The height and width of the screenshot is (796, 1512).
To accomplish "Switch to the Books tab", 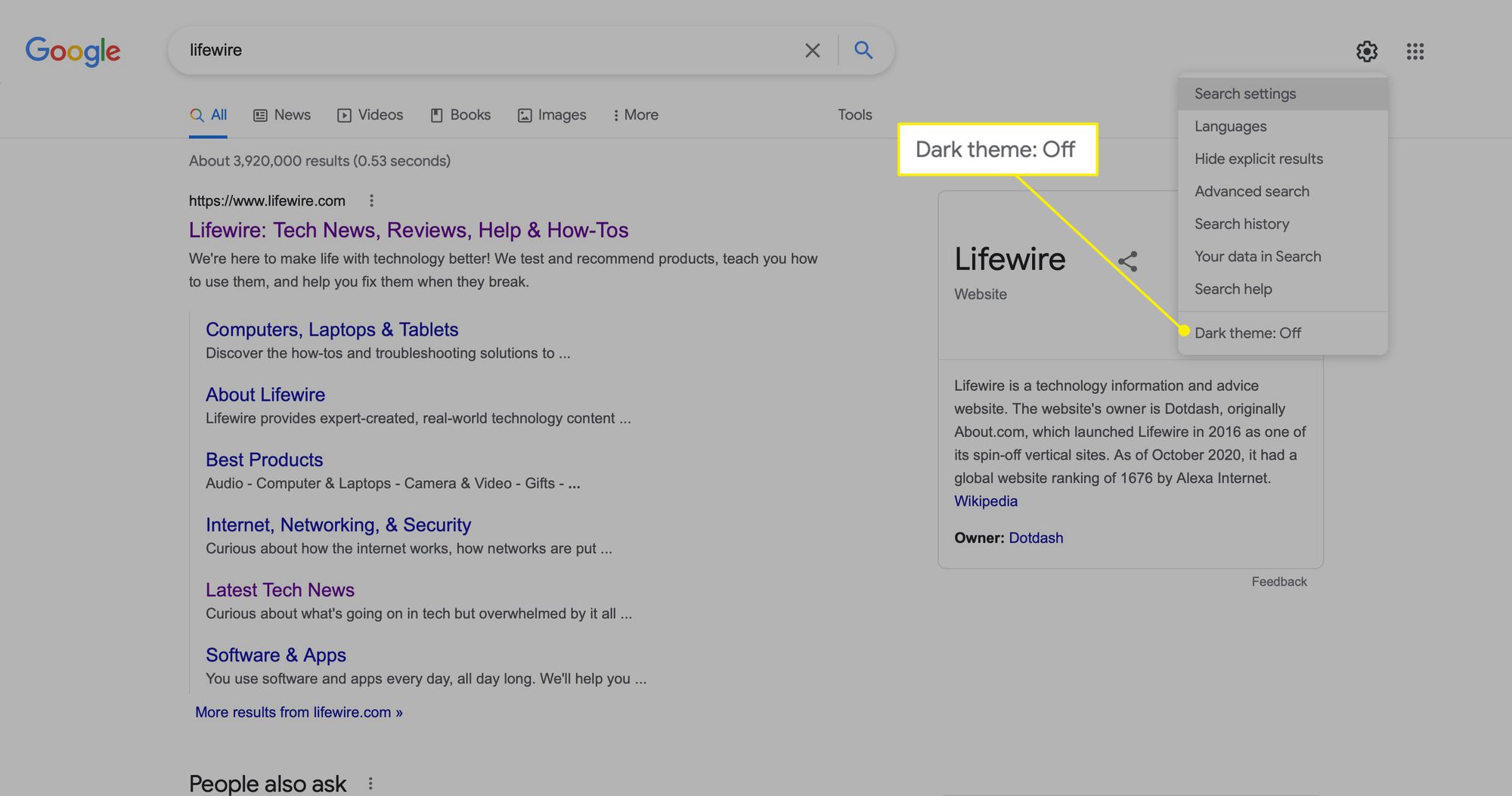I will [460, 115].
